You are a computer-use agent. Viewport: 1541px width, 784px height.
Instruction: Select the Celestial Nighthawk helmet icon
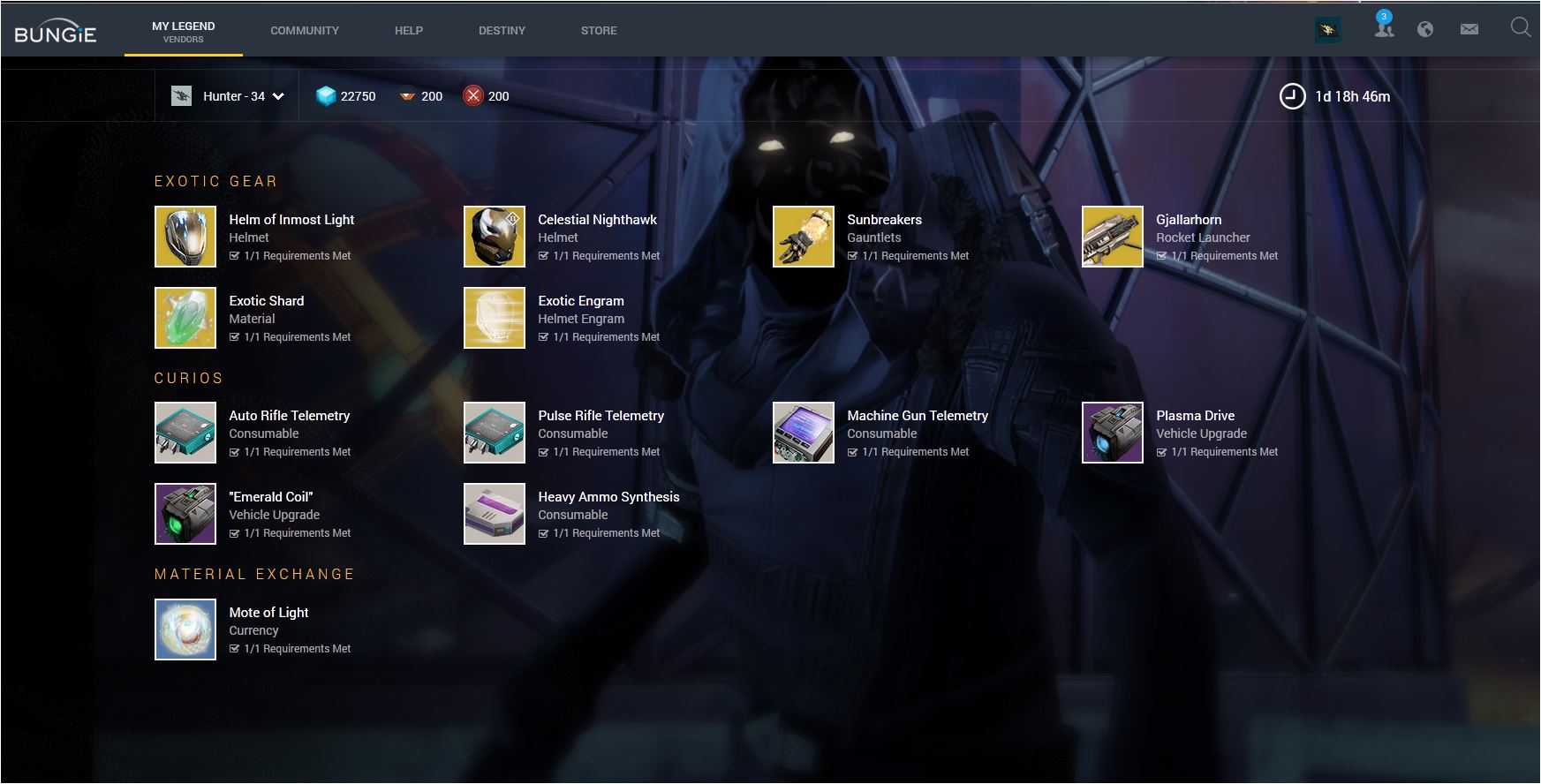[x=495, y=237]
